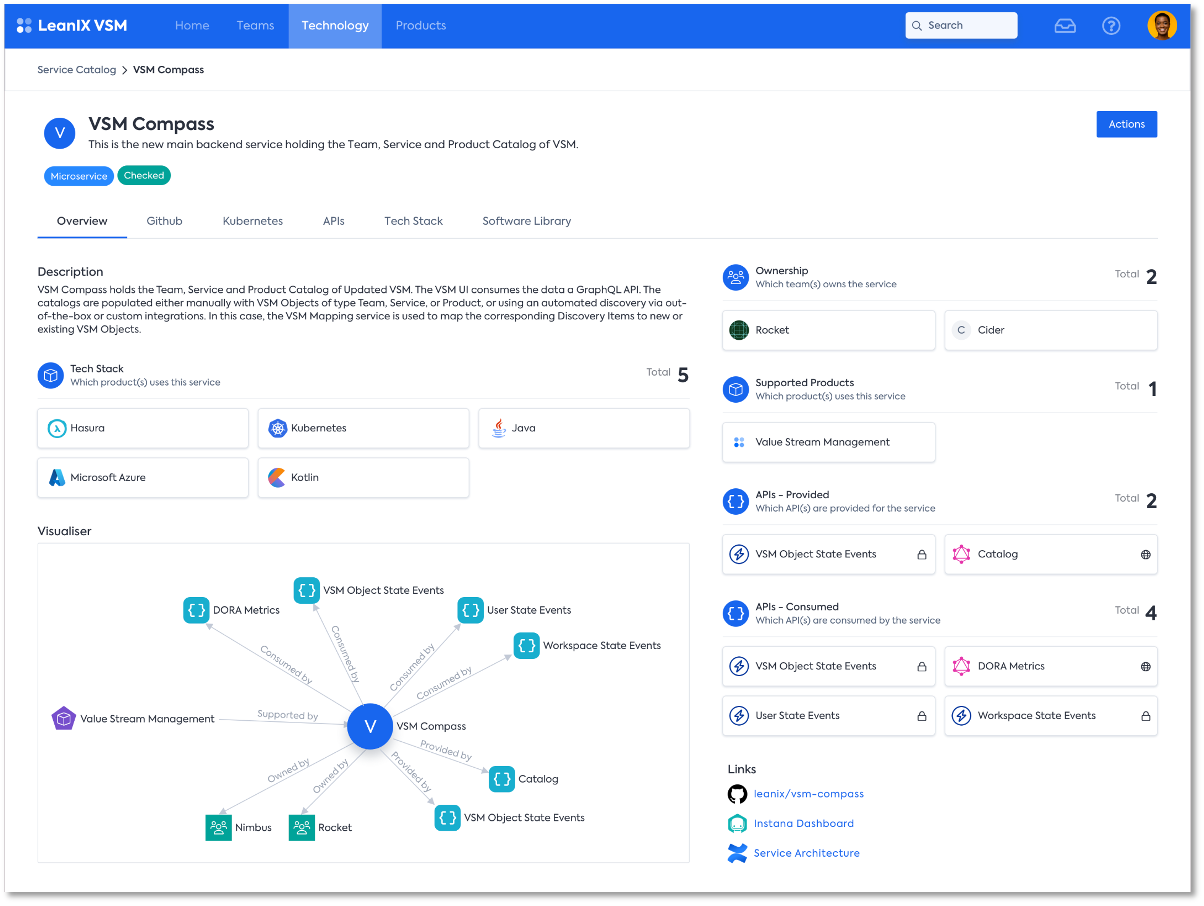Click the Microservice tag
This screenshot has width=1204, height=906.
pyautogui.click(x=79, y=176)
